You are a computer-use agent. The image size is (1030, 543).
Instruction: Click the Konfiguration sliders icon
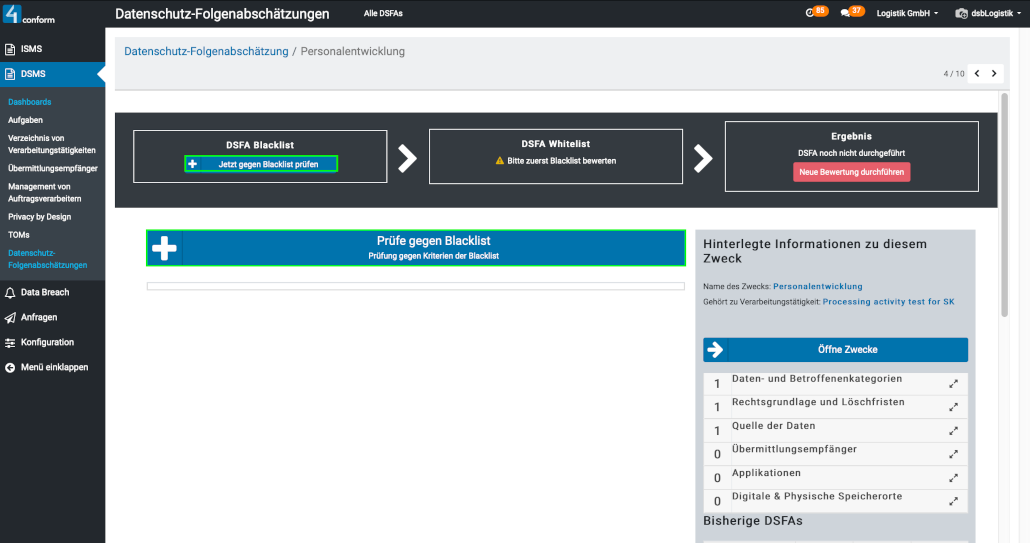(x=10, y=342)
